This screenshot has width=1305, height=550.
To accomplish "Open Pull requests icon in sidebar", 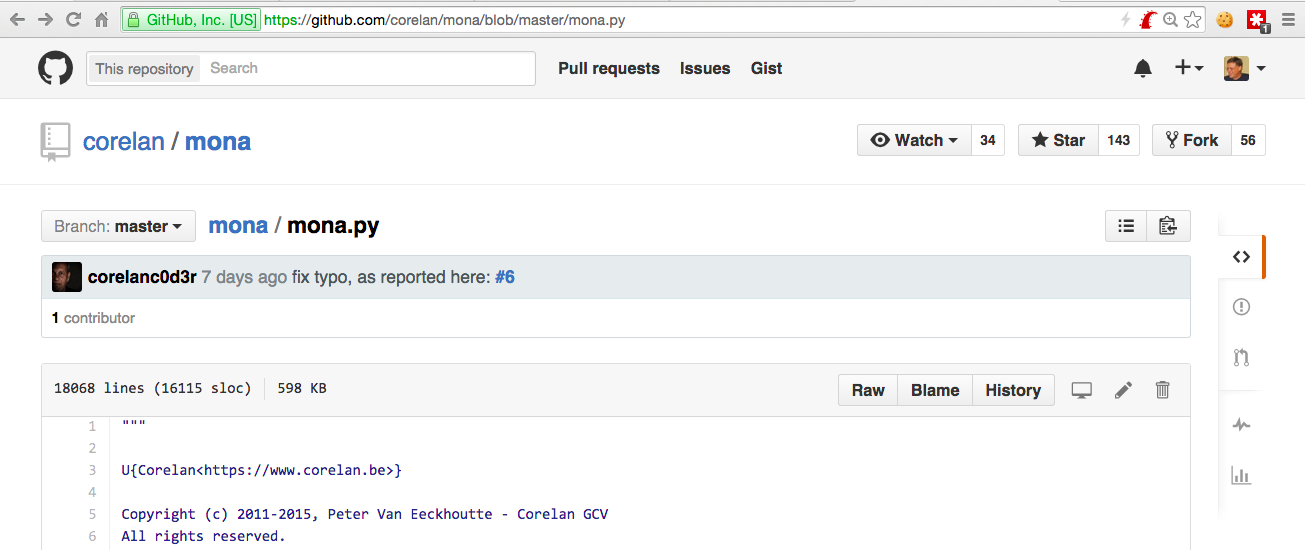I will tap(1241, 357).
